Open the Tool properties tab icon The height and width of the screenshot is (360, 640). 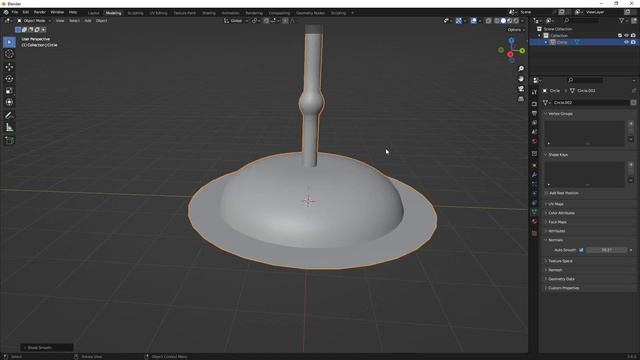(x=534, y=92)
